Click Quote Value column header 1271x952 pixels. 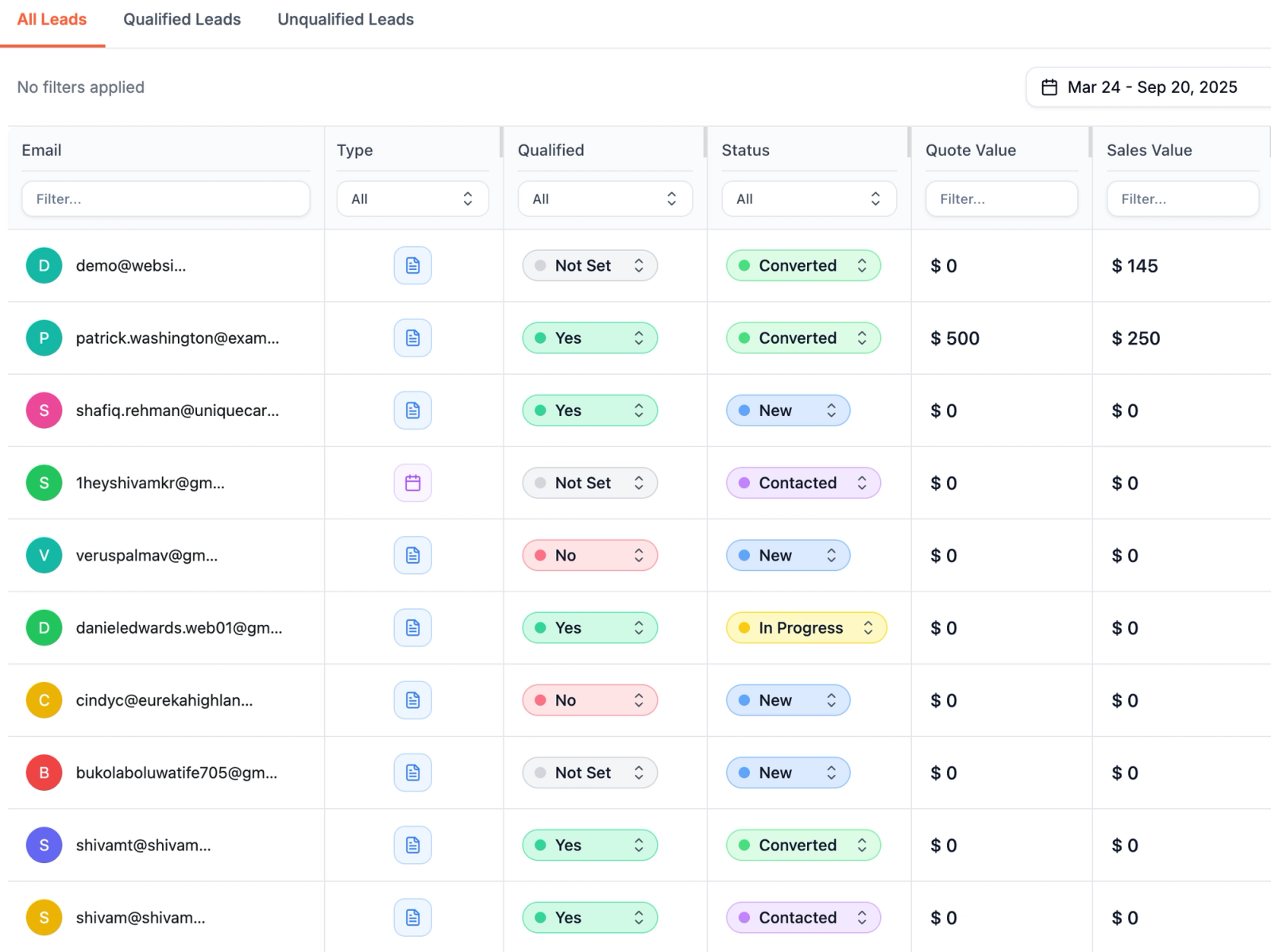(971, 150)
